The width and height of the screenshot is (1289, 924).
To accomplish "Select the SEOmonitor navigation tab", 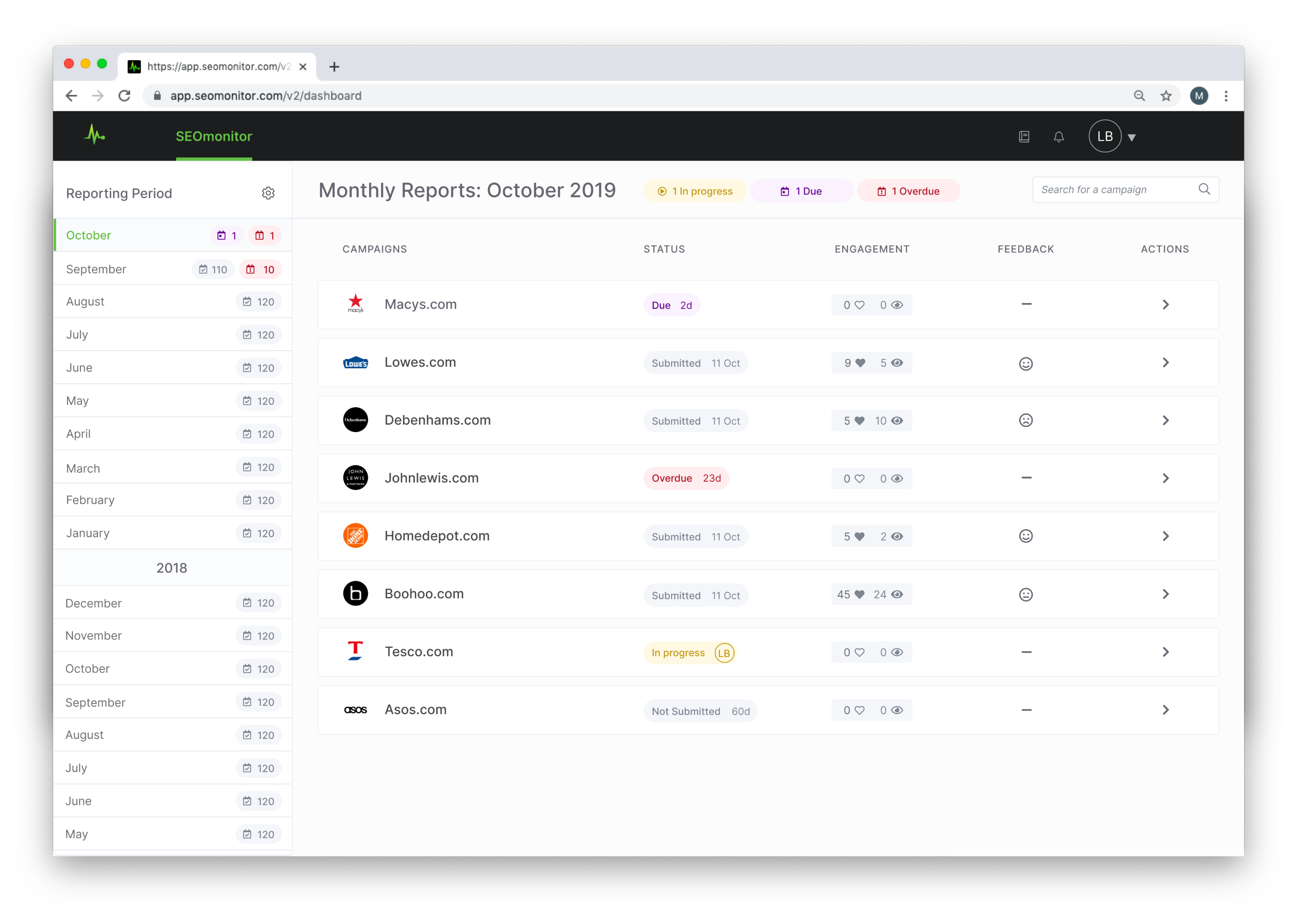I will [214, 136].
